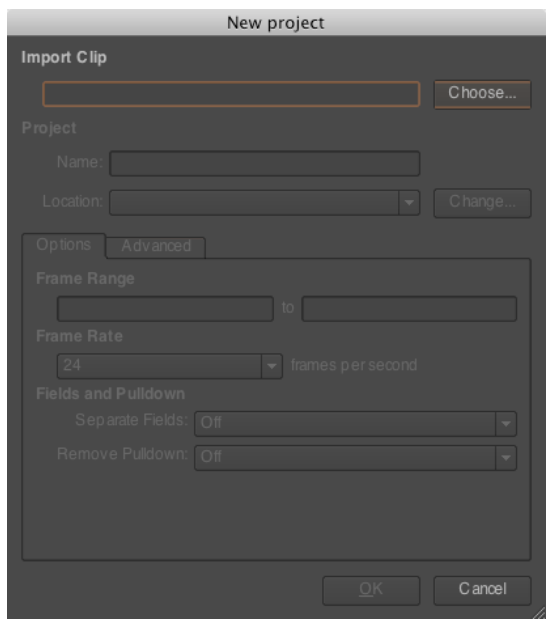Screen dimensions: 556x624
Task: Click the OK button
Action: tap(371, 590)
